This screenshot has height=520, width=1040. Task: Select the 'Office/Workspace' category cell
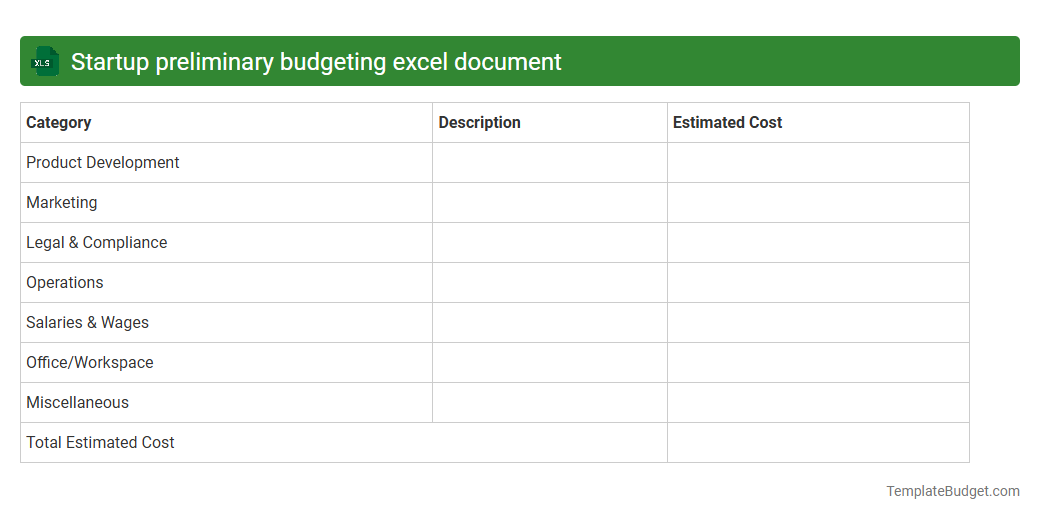(226, 363)
